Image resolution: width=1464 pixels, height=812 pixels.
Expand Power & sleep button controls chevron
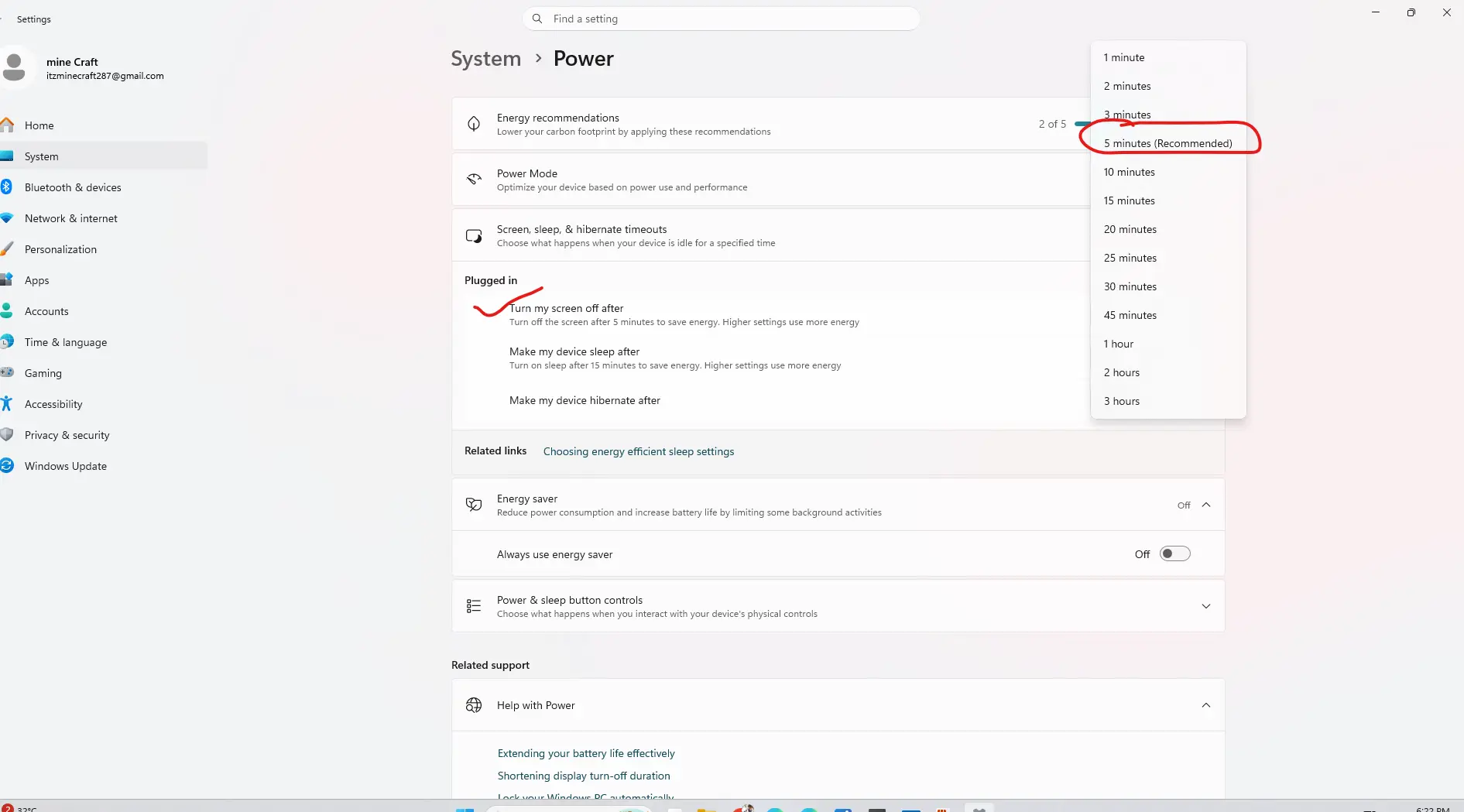click(x=1205, y=606)
